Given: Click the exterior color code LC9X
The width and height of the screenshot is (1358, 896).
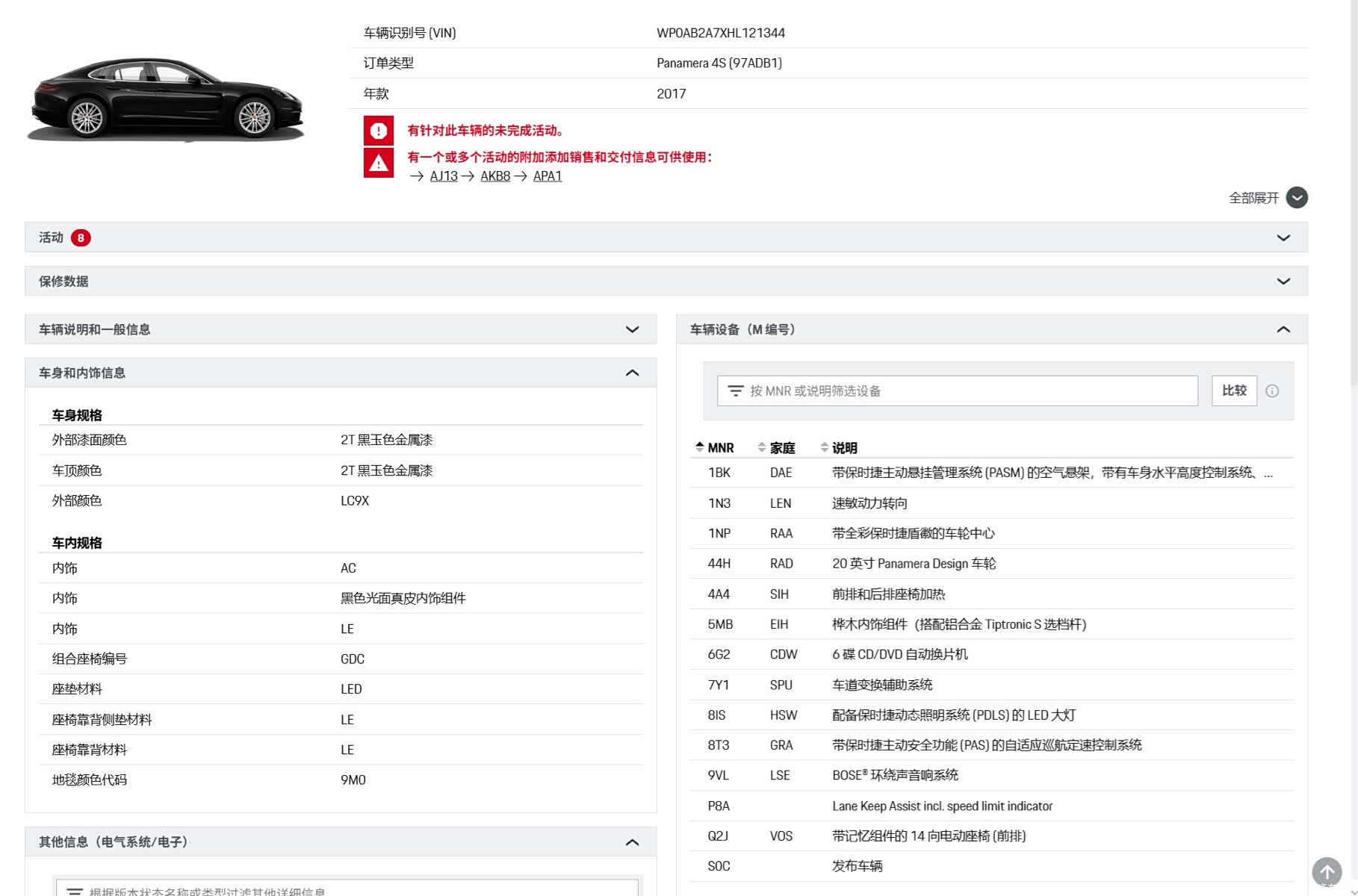Looking at the screenshot, I should pos(355,500).
